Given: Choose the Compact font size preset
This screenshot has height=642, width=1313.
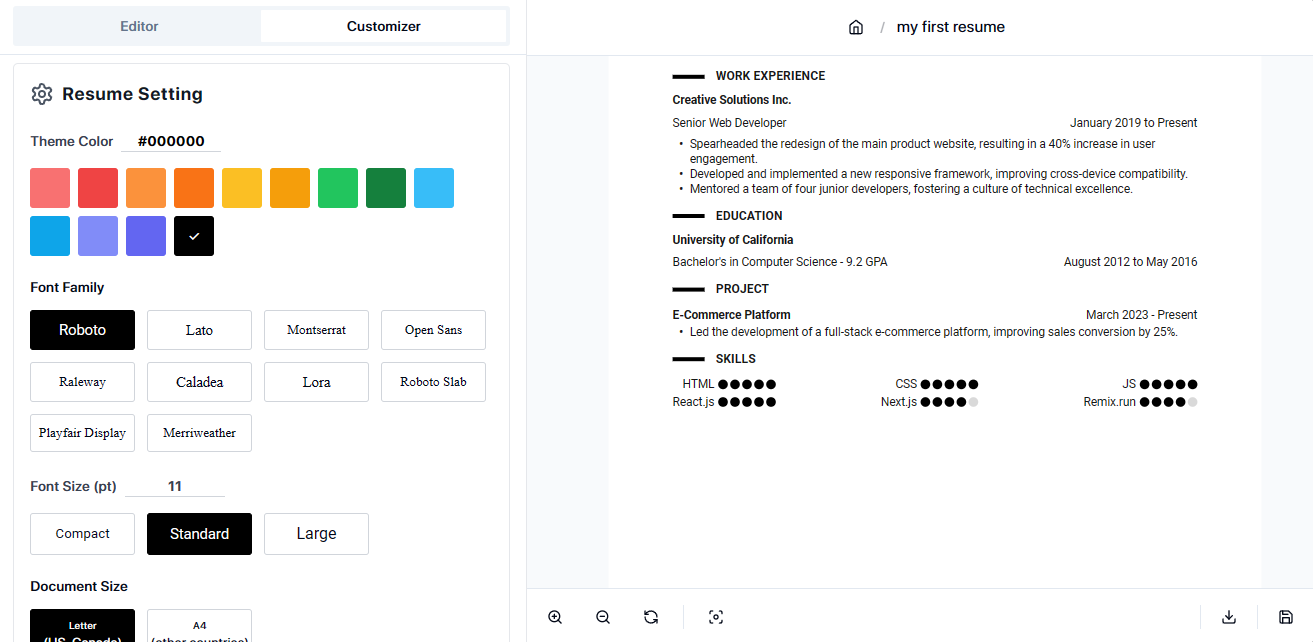Looking at the screenshot, I should (82, 533).
